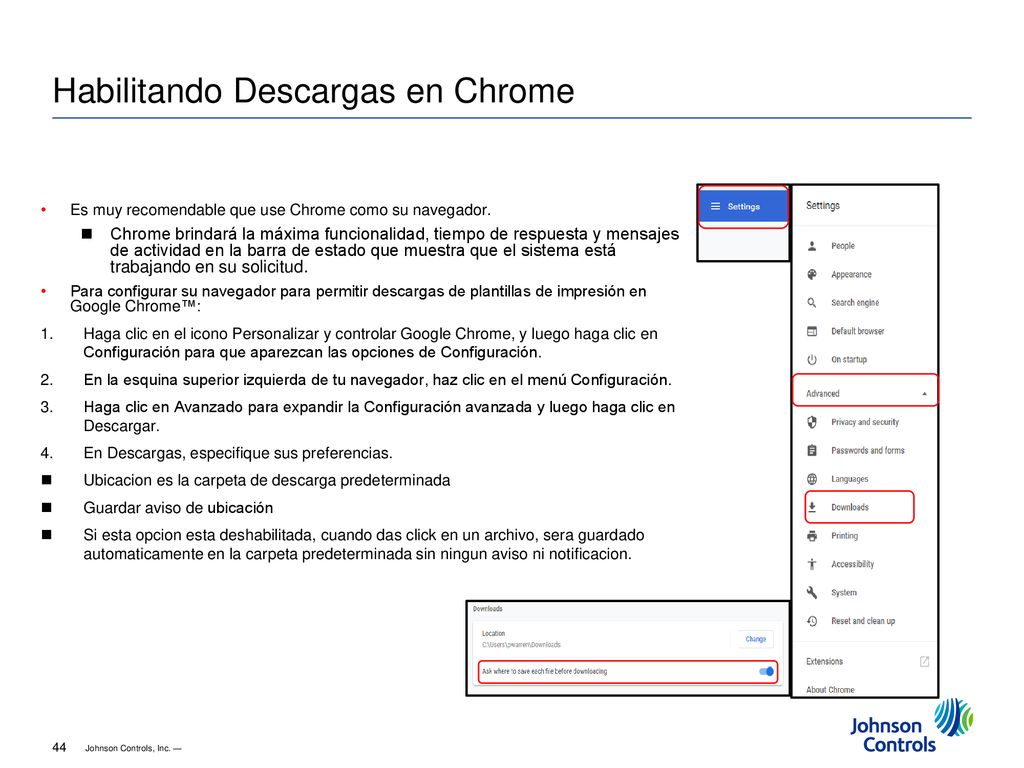The height and width of the screenshot is (768, 1024).
Task: Select Default browser in sidebar
Action: tap(857, 331)
